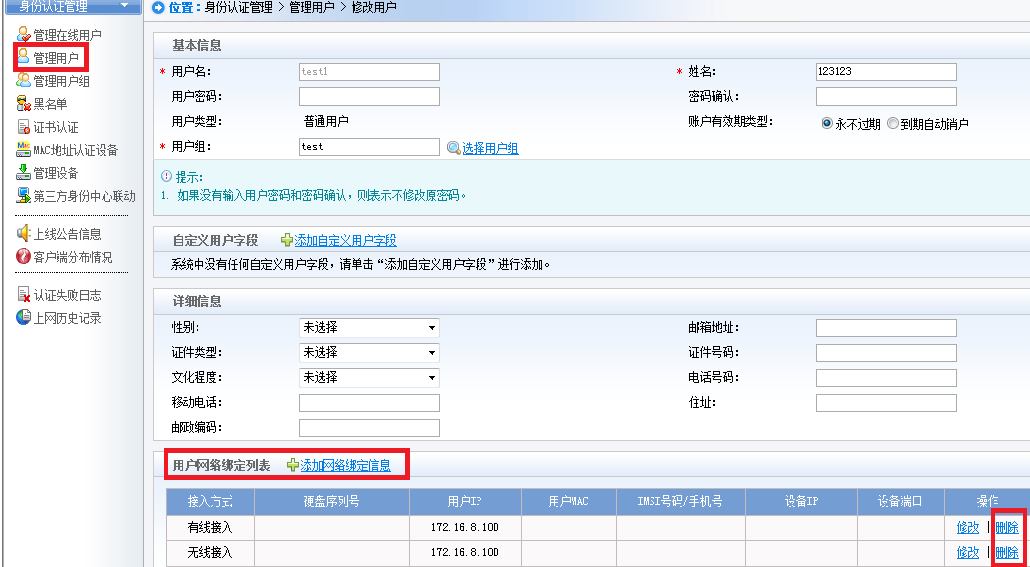Click the 选择用户组 link

click(x=489, y=148)
